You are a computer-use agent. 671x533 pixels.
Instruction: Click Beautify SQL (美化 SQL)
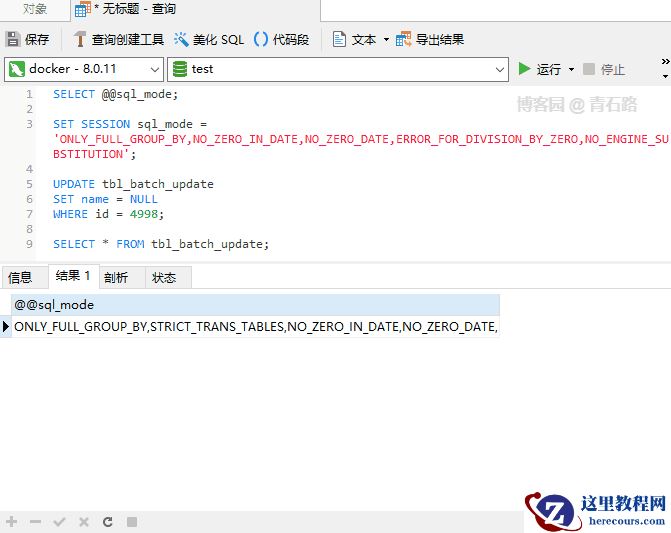[x=209, y=39]
